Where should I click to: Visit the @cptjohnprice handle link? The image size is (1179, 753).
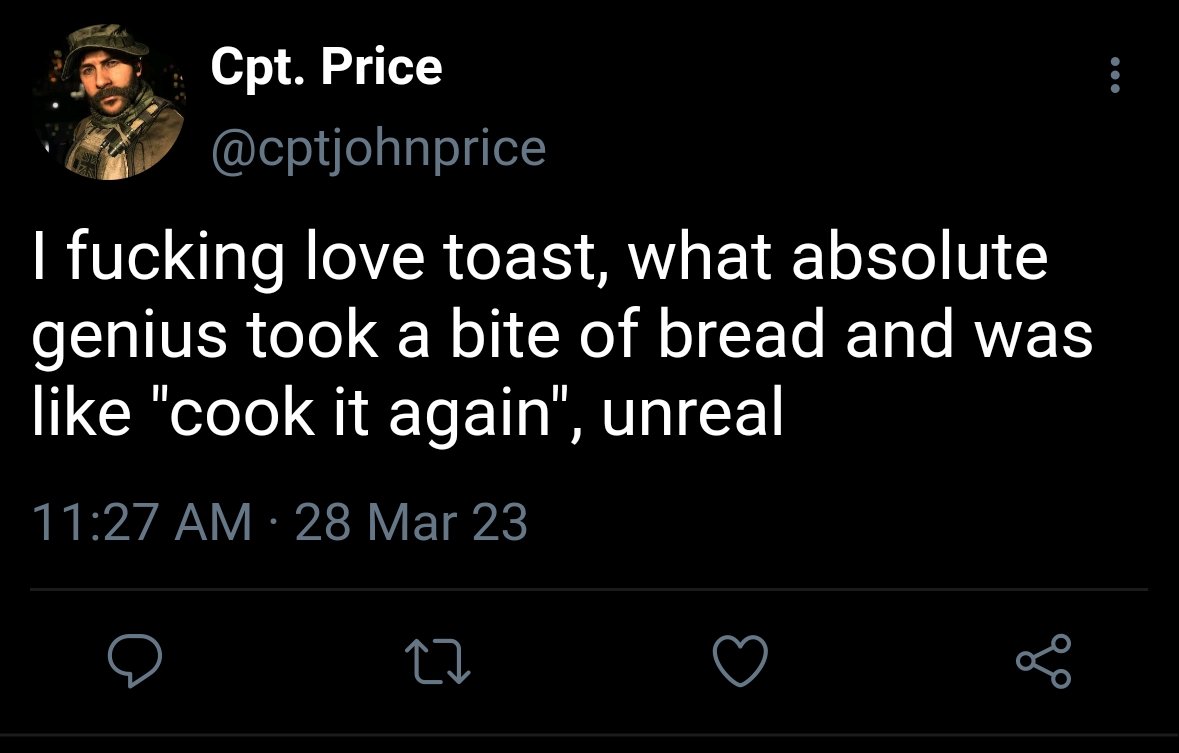point(378,149)
